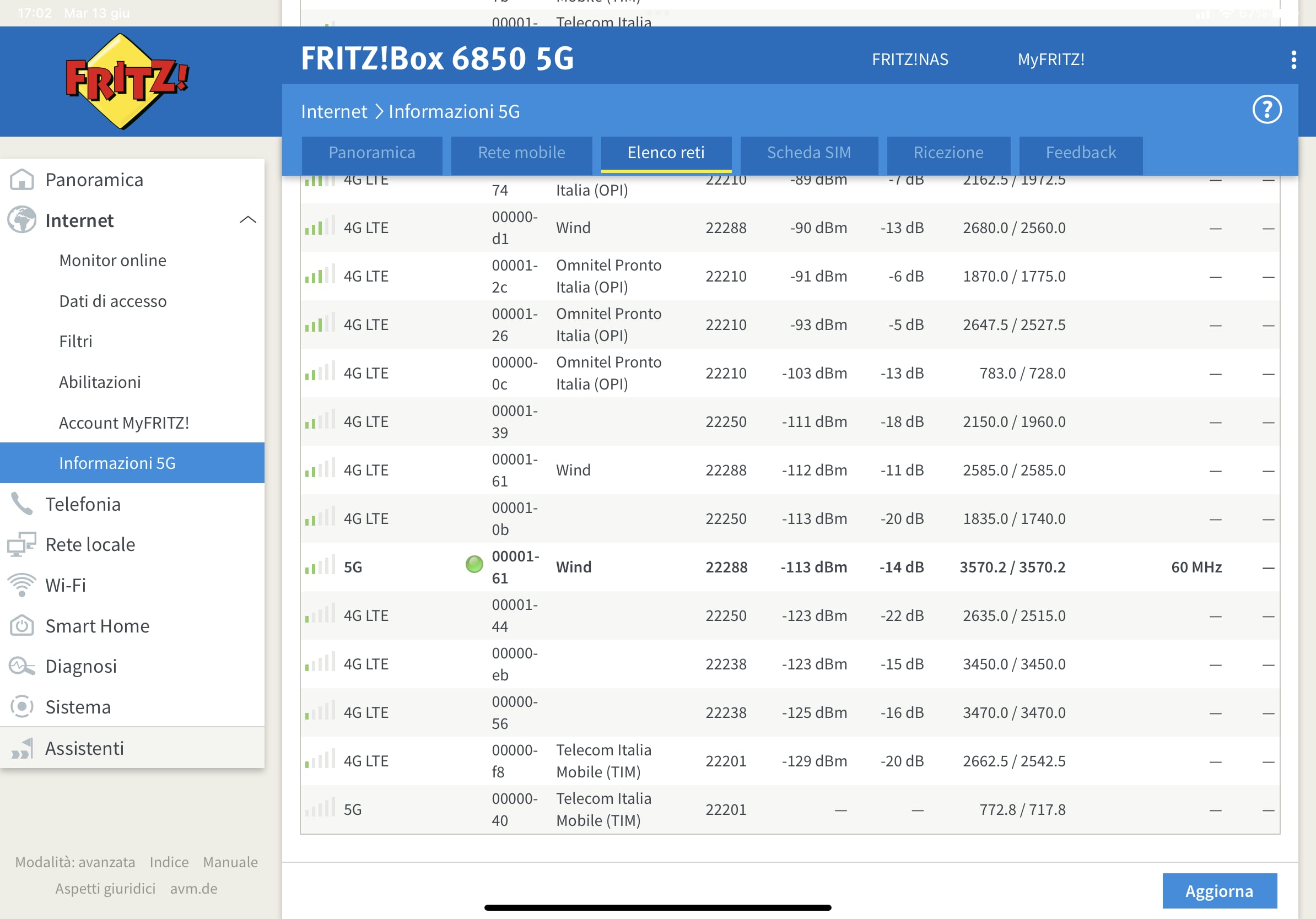Click the FRITZ! logo
The width and height of the screenshot is (1316, 919).
127,81
